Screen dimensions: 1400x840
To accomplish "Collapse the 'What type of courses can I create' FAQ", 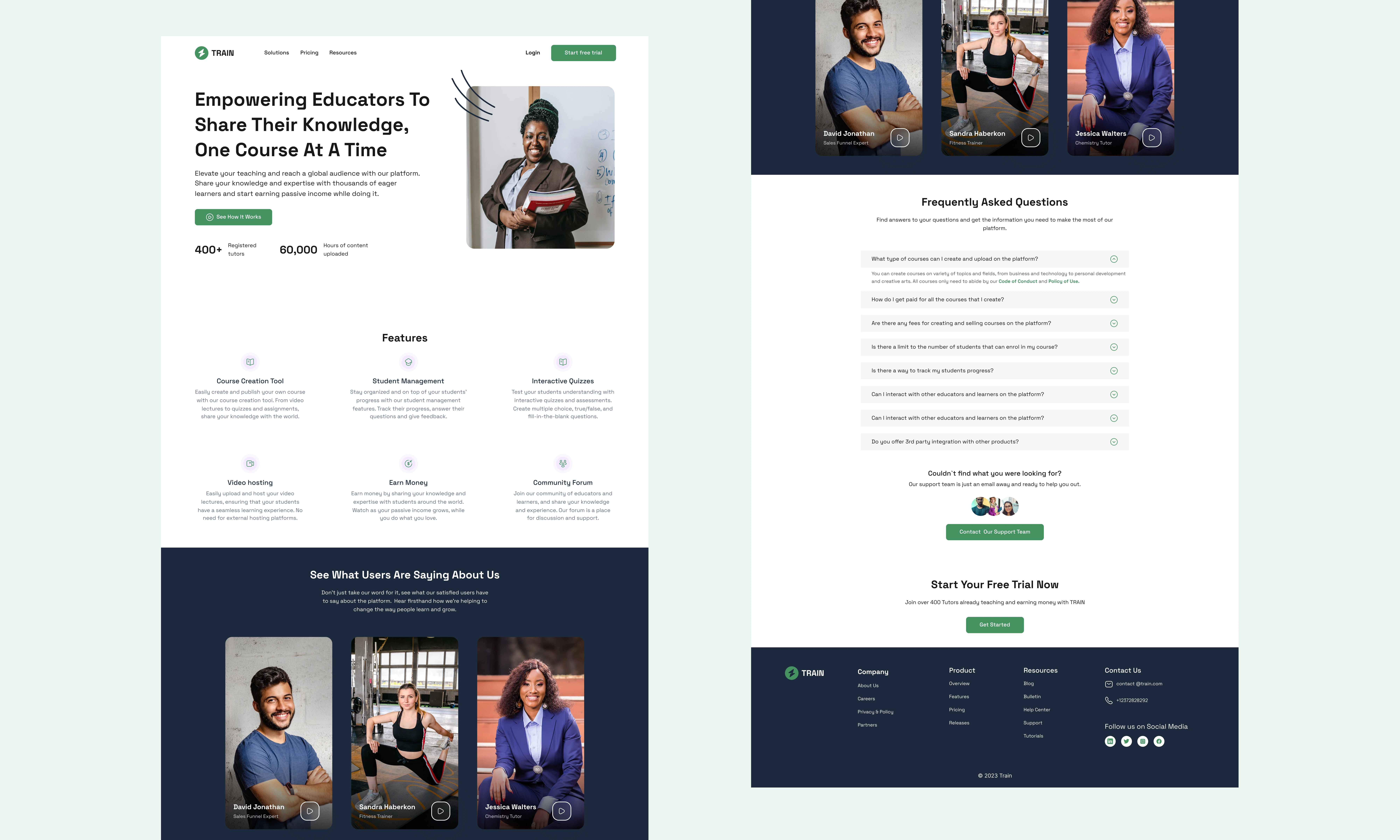I will 1114,259.
